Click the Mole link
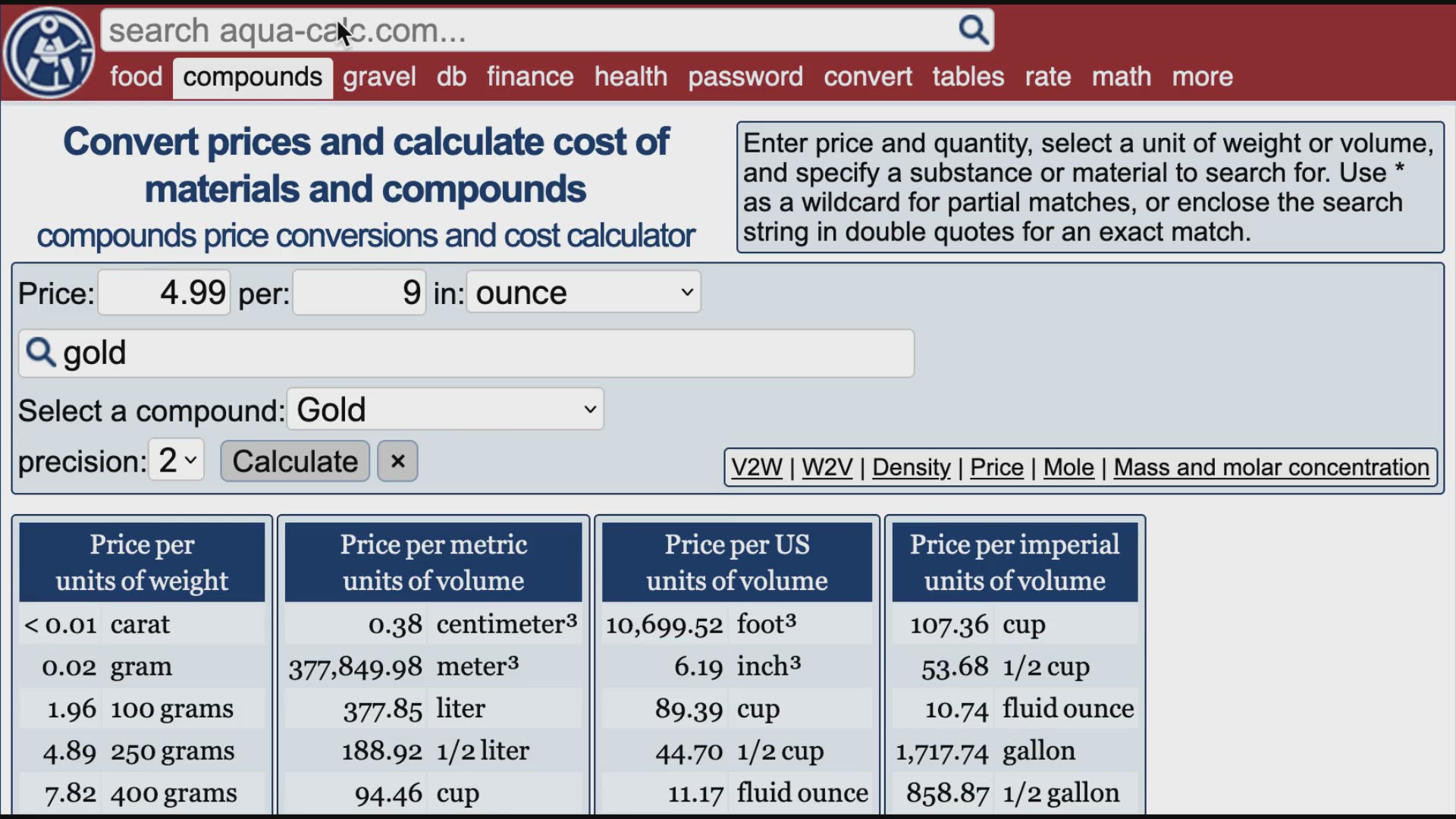Viewport: 1456px width, 819px height. 1068,467
